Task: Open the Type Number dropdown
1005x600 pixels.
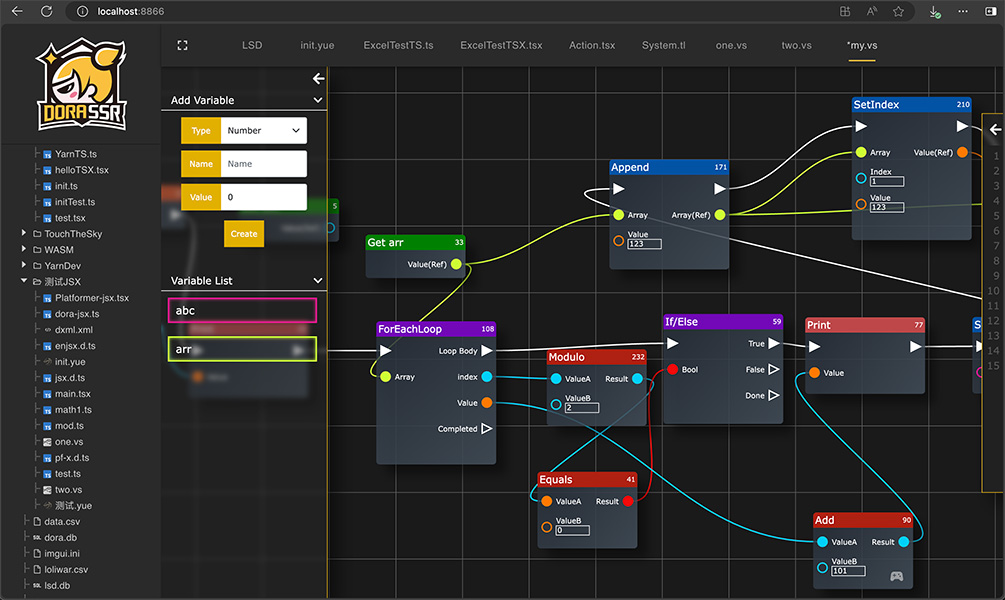Action: (x=263, y=130)
